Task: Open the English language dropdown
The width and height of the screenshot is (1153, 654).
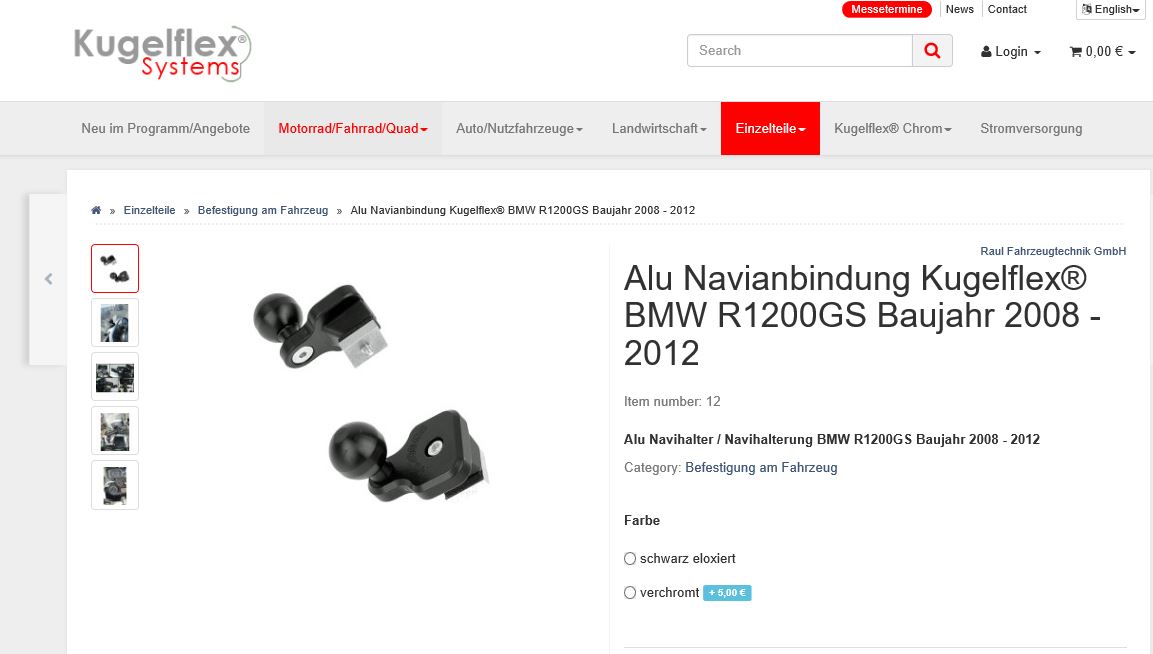Action: (1110, 10)
